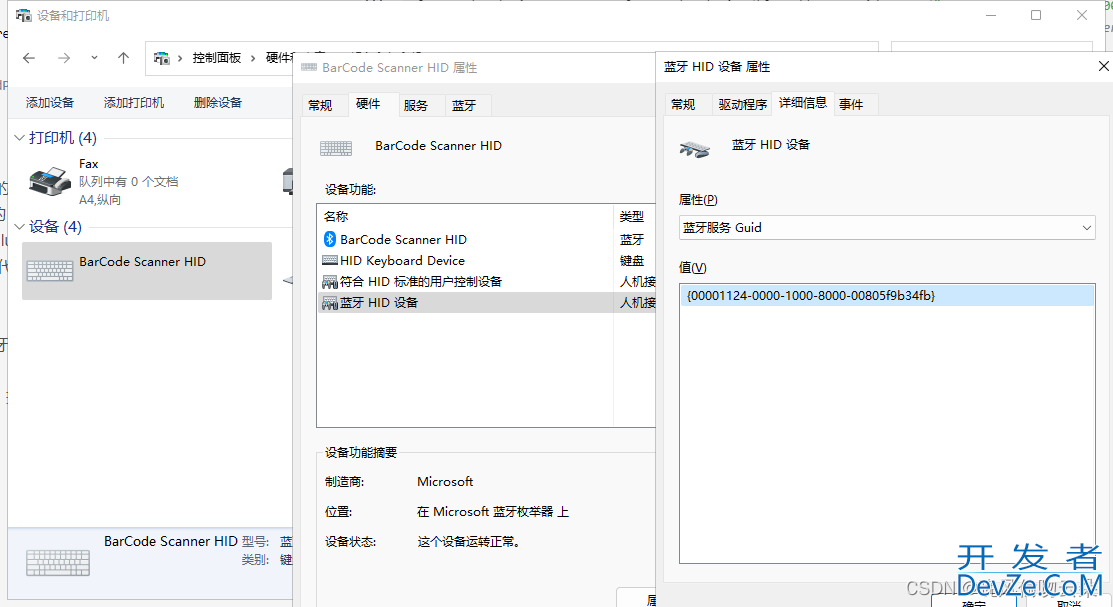The image size is (1113, 607).
Task: Maximize the Devices and Printers window
Action: (1036, 15)
